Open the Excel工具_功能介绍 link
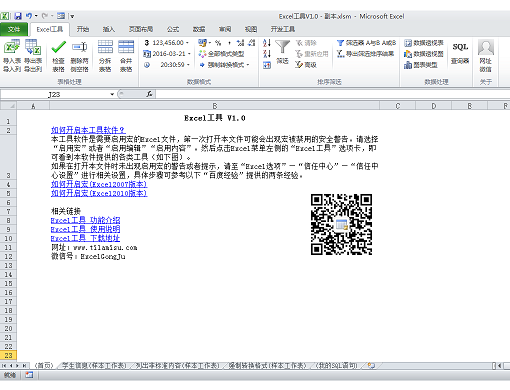 tap(85, 220)
